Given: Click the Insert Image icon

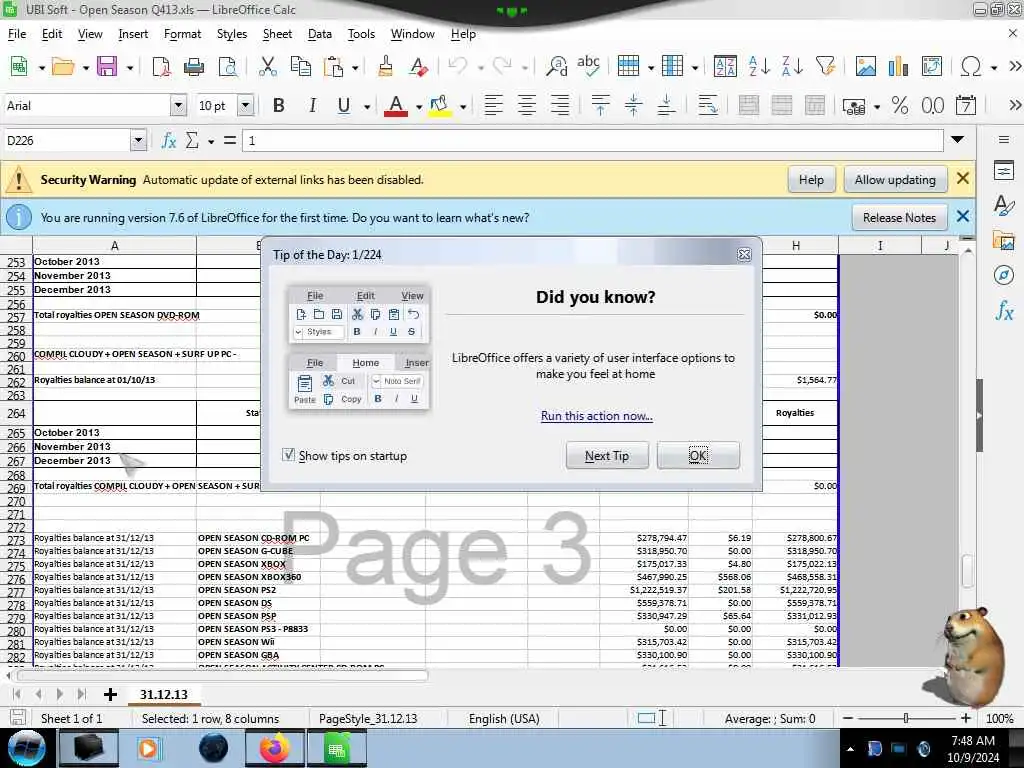Looking at the screenshot, I should click(866, 66).
